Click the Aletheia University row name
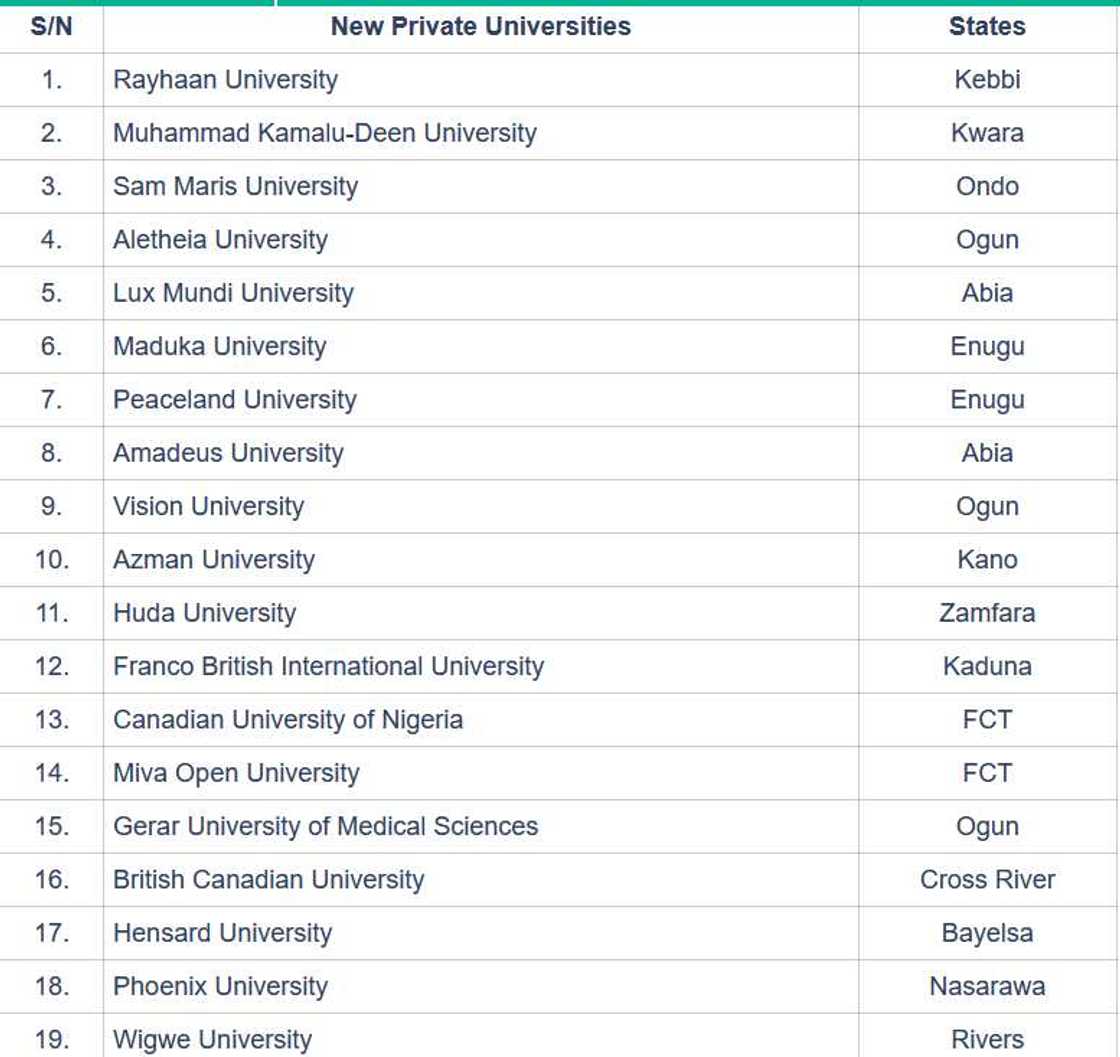Screen dimensions: 1120x1057 click(220, 240)
